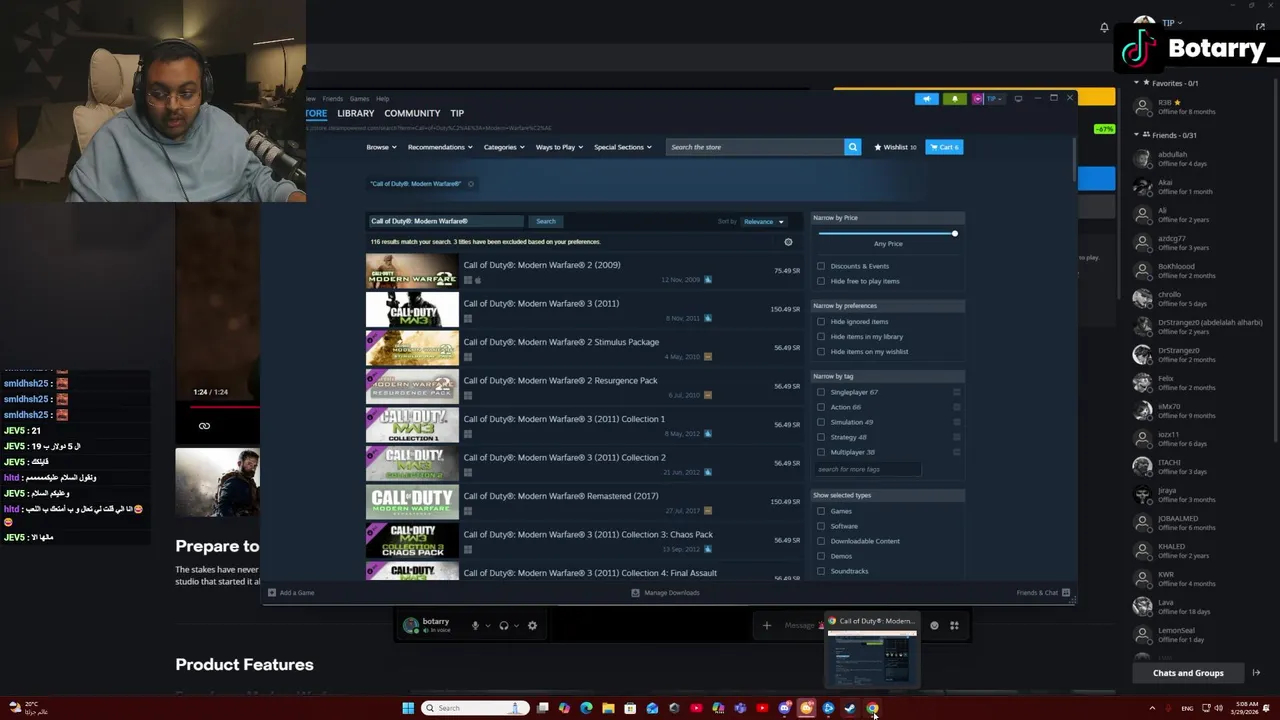Open File Explorer from the taskbar

pos(608,708)
